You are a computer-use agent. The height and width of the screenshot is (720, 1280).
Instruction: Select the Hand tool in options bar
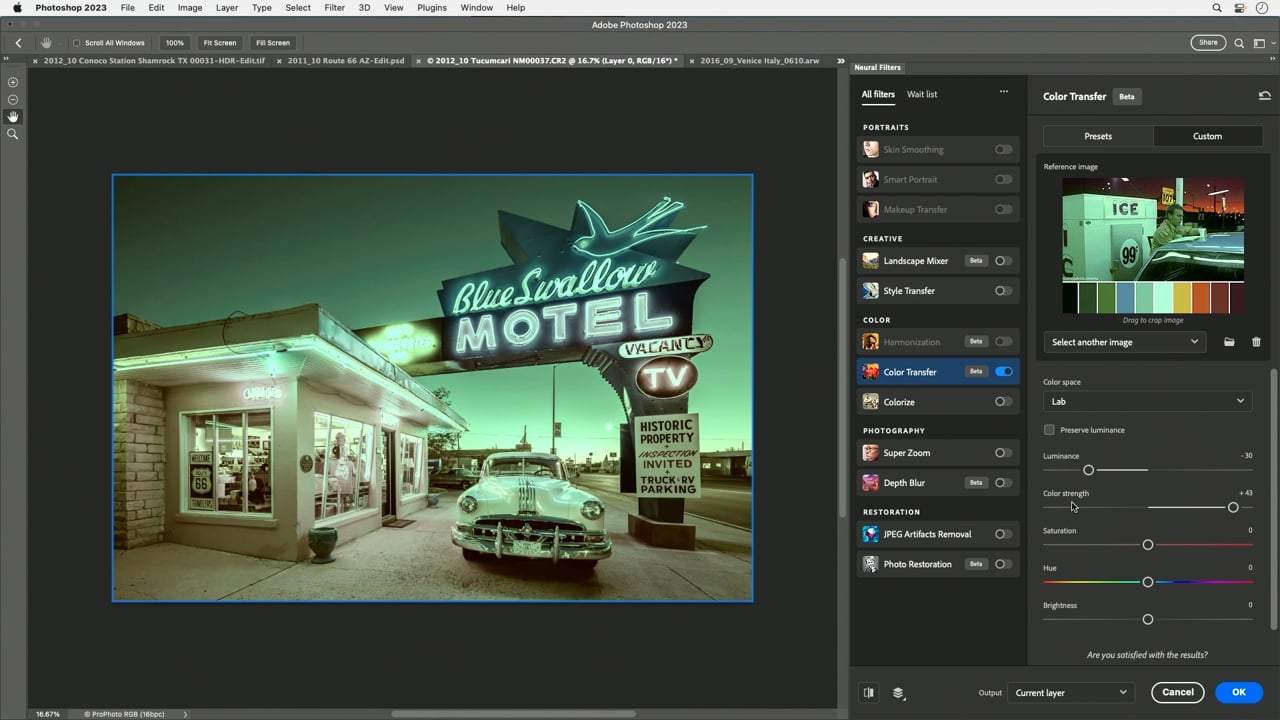(46, 43)
